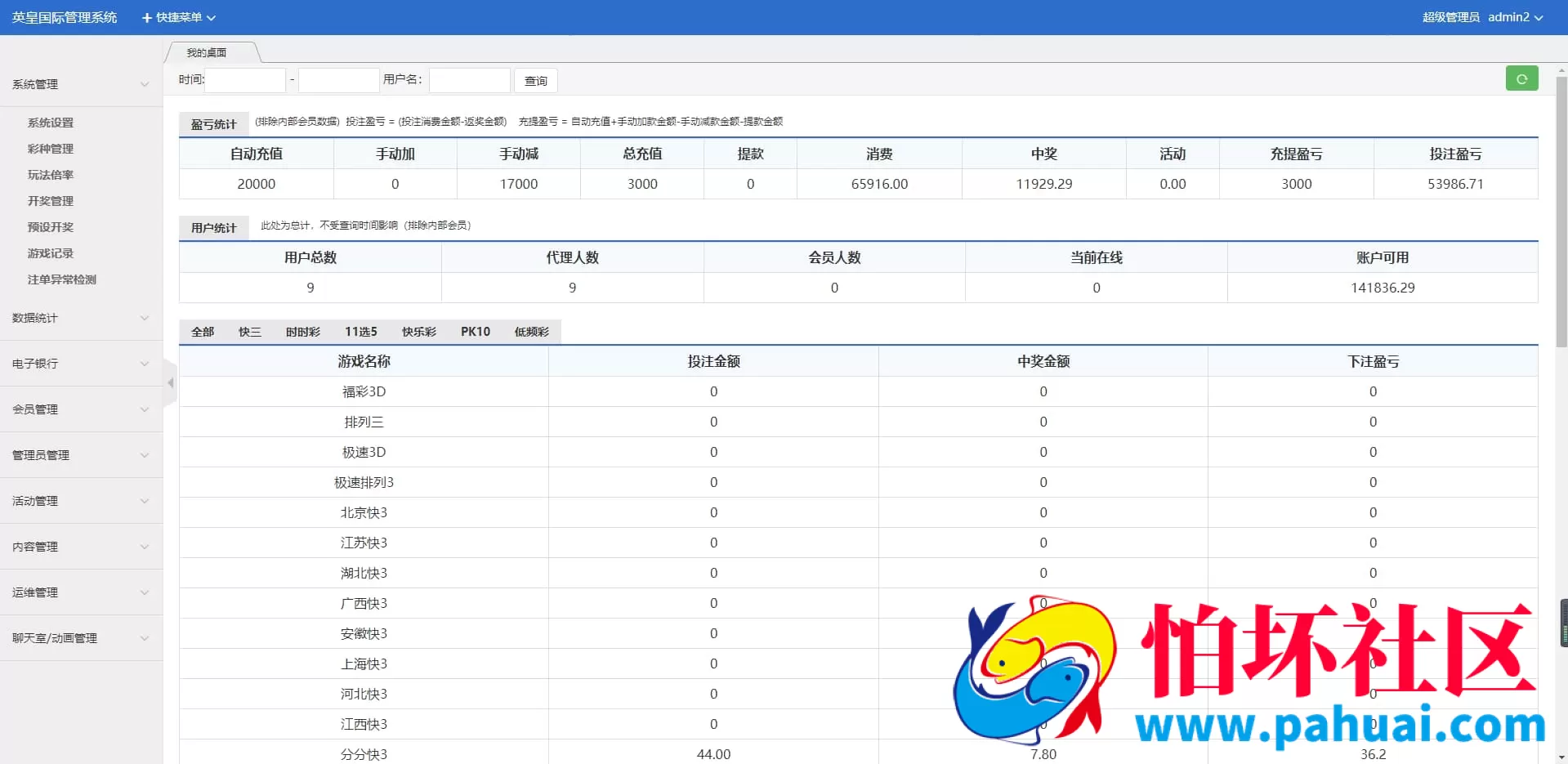Image resolution: width=1568 pixels, height=764 pixels.
Task: Select 预设开奖 in the menu
Action: 49,226
